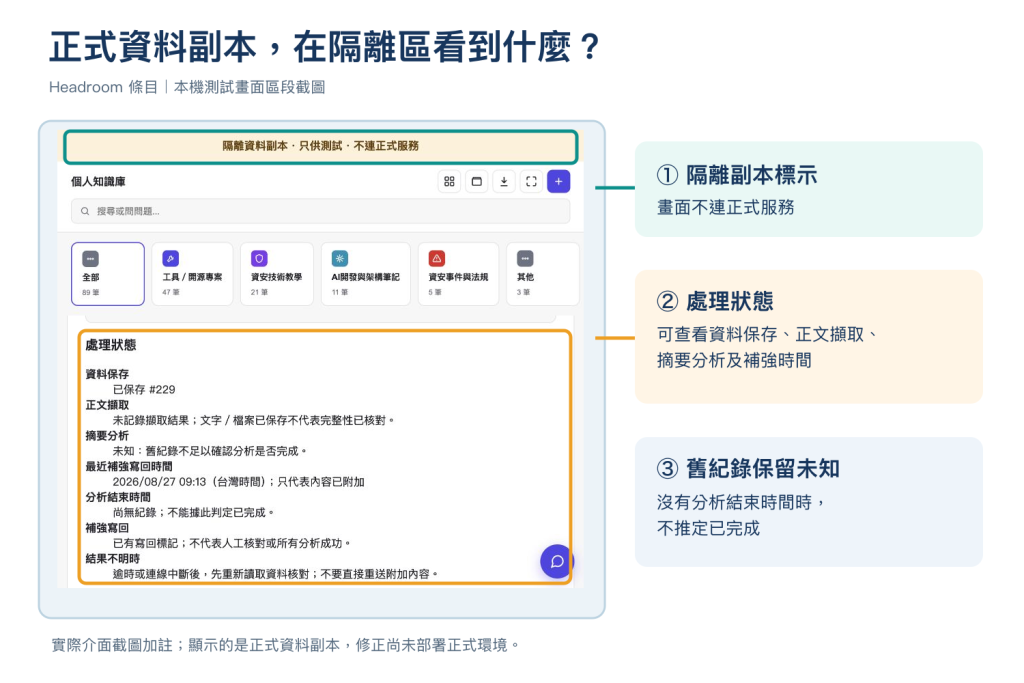Select the 逾時或連線中斷後 guidance line
This screenshot has width=1024, height=683.
pos(276,574)
